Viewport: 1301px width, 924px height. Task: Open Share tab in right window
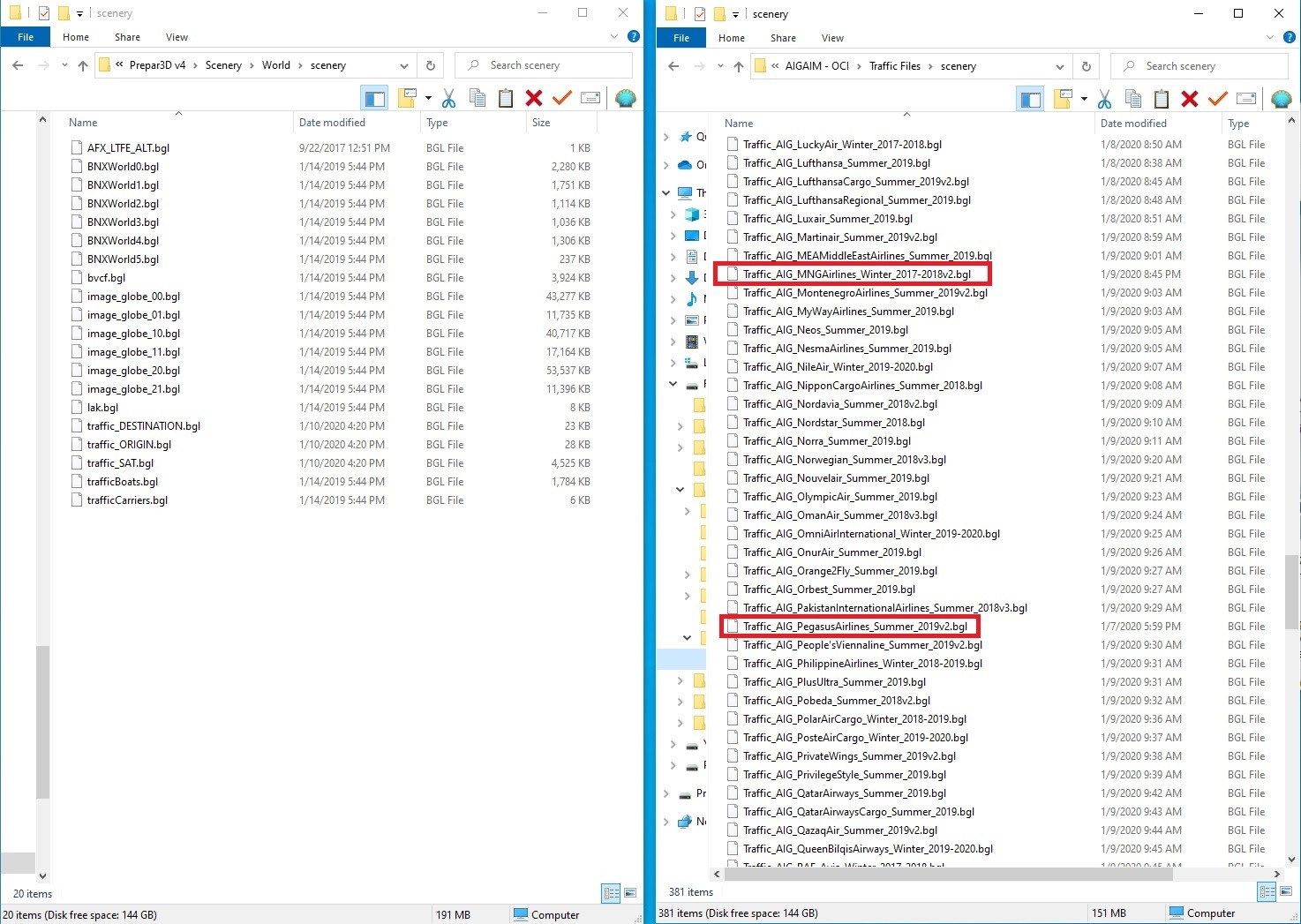click(x=783, y=38)
